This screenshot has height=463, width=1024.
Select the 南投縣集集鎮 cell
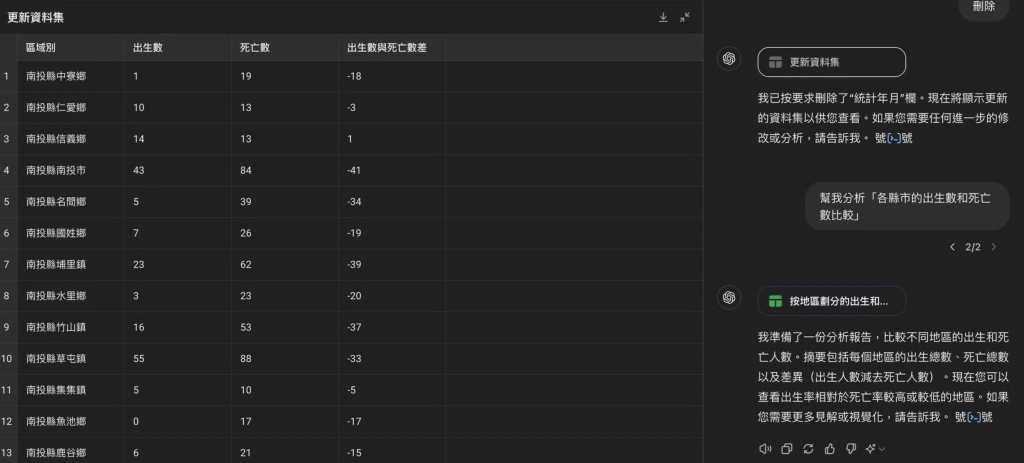(71, 390)
